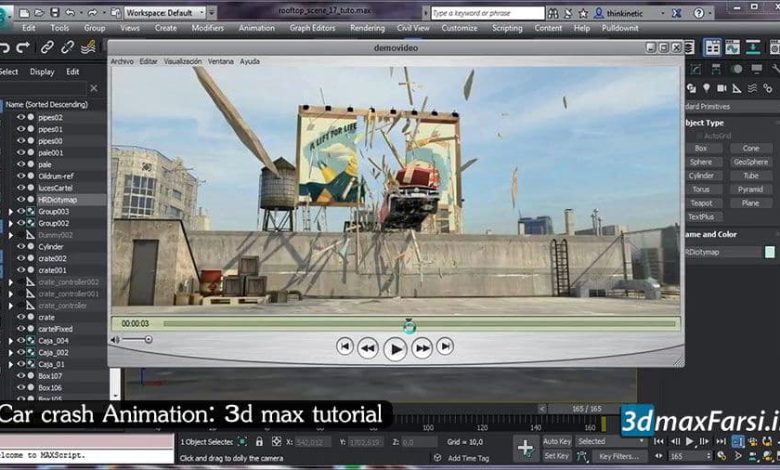Expand the crate_controller002 node
Screen dimensions: 780x470
10,282
